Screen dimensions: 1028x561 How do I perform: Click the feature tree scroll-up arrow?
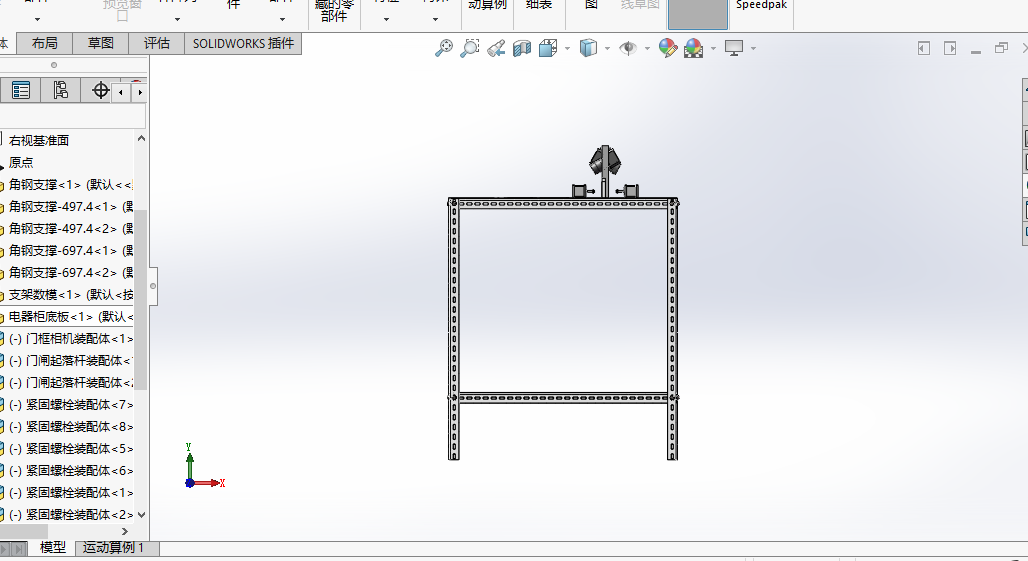(140, 138)
